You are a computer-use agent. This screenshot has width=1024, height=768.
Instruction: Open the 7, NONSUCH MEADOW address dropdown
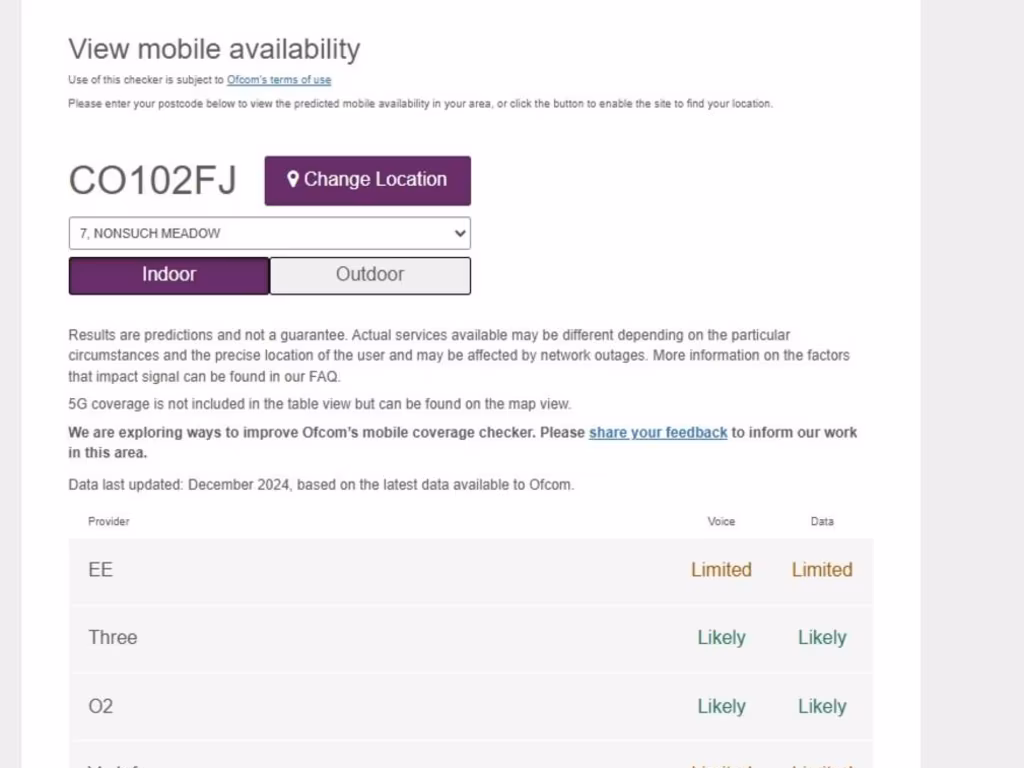pyautogui.click(x=269, y=233)
